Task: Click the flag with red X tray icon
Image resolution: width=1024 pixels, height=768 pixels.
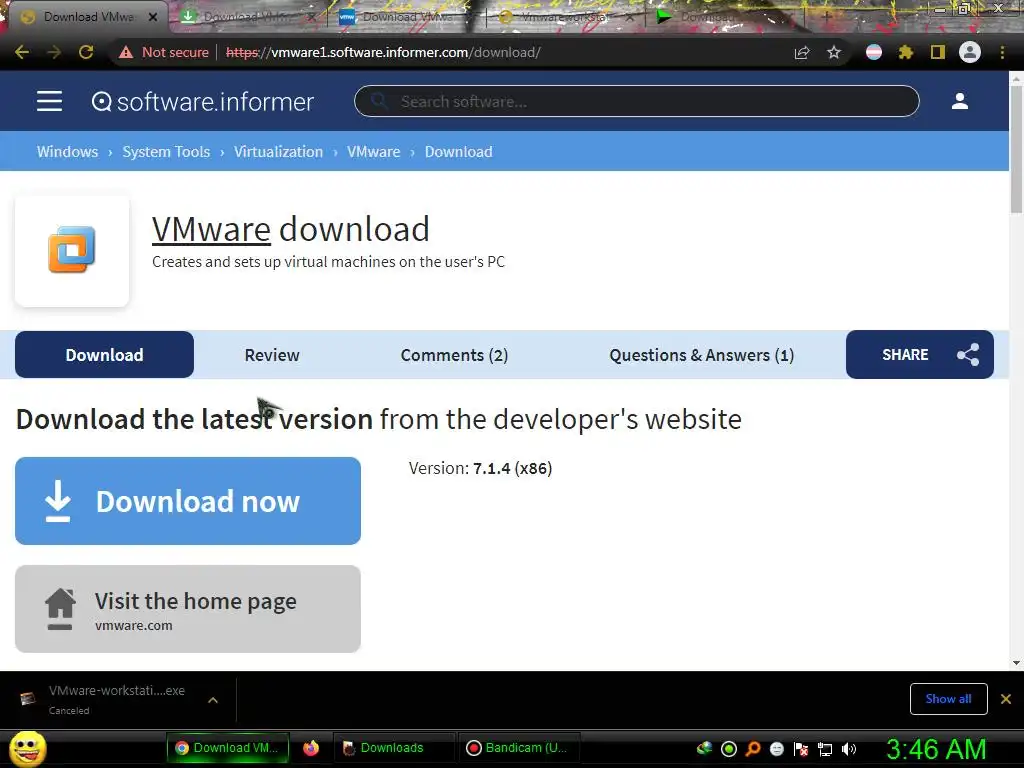Action: [801, 749]
